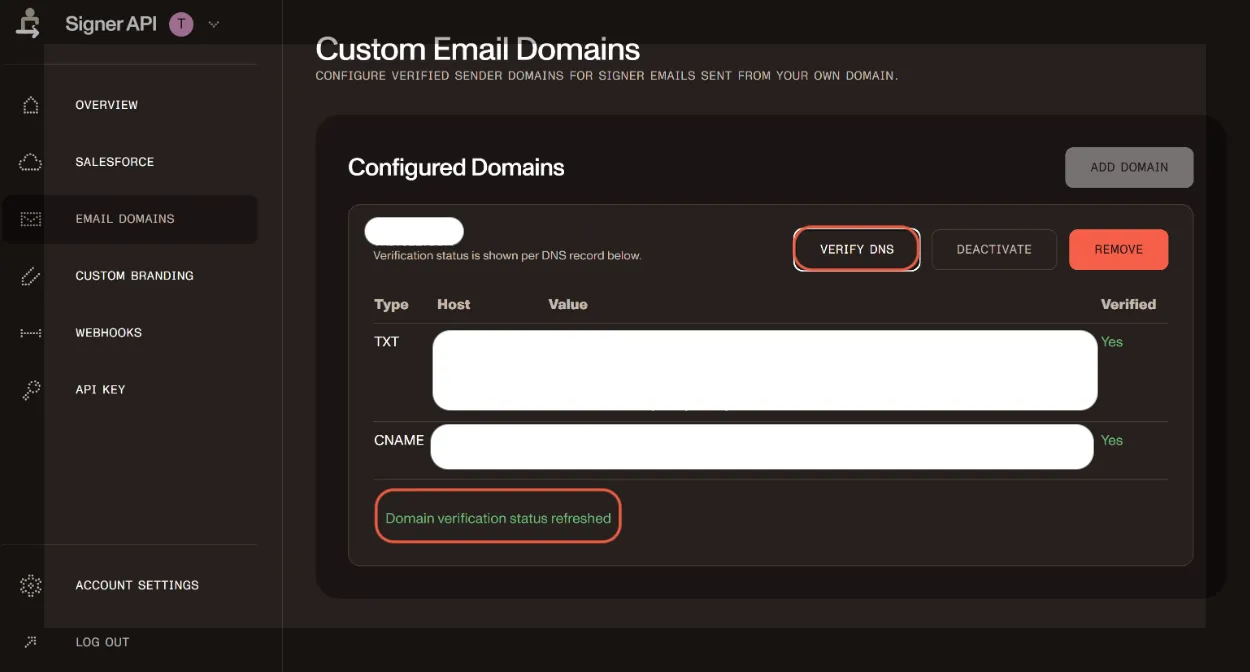Click the CNAME record type cell
Image resolution: width=1250 pixels, height=672 pixels.
(x=399, y=440)
